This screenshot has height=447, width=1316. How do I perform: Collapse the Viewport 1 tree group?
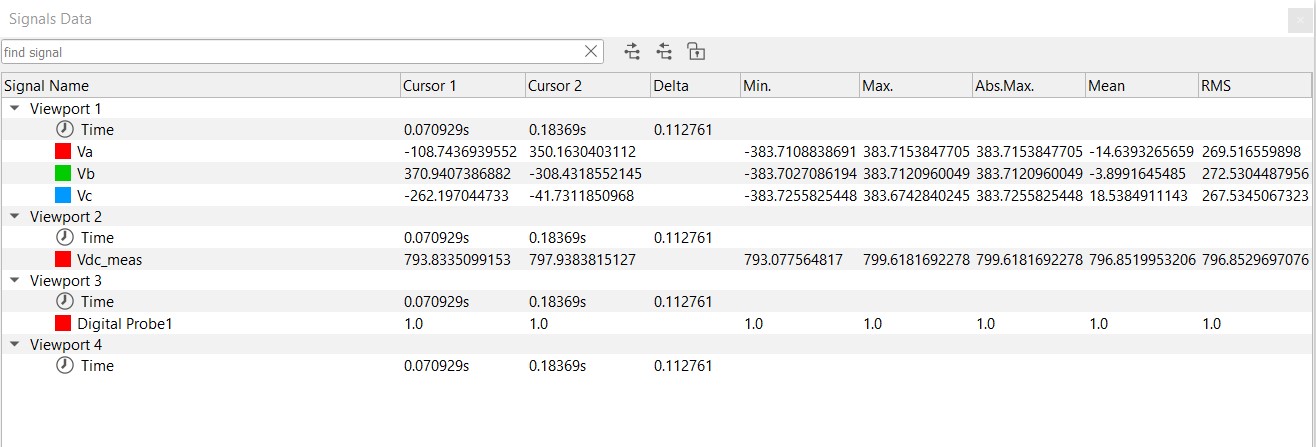pyautogui.click(x=14, y=108)
